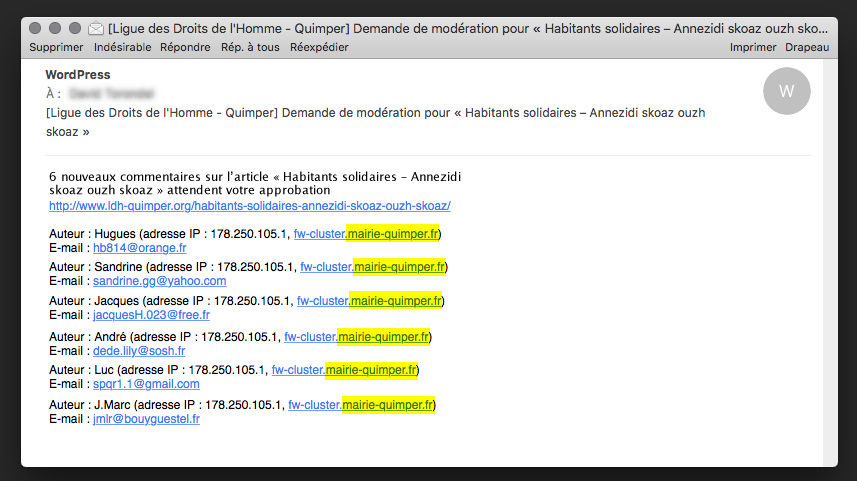Image resolution: width=857 pixels, height=481 pixels.
Task: Select Rép. à tous in toolbar
Action: coord(250,47)
